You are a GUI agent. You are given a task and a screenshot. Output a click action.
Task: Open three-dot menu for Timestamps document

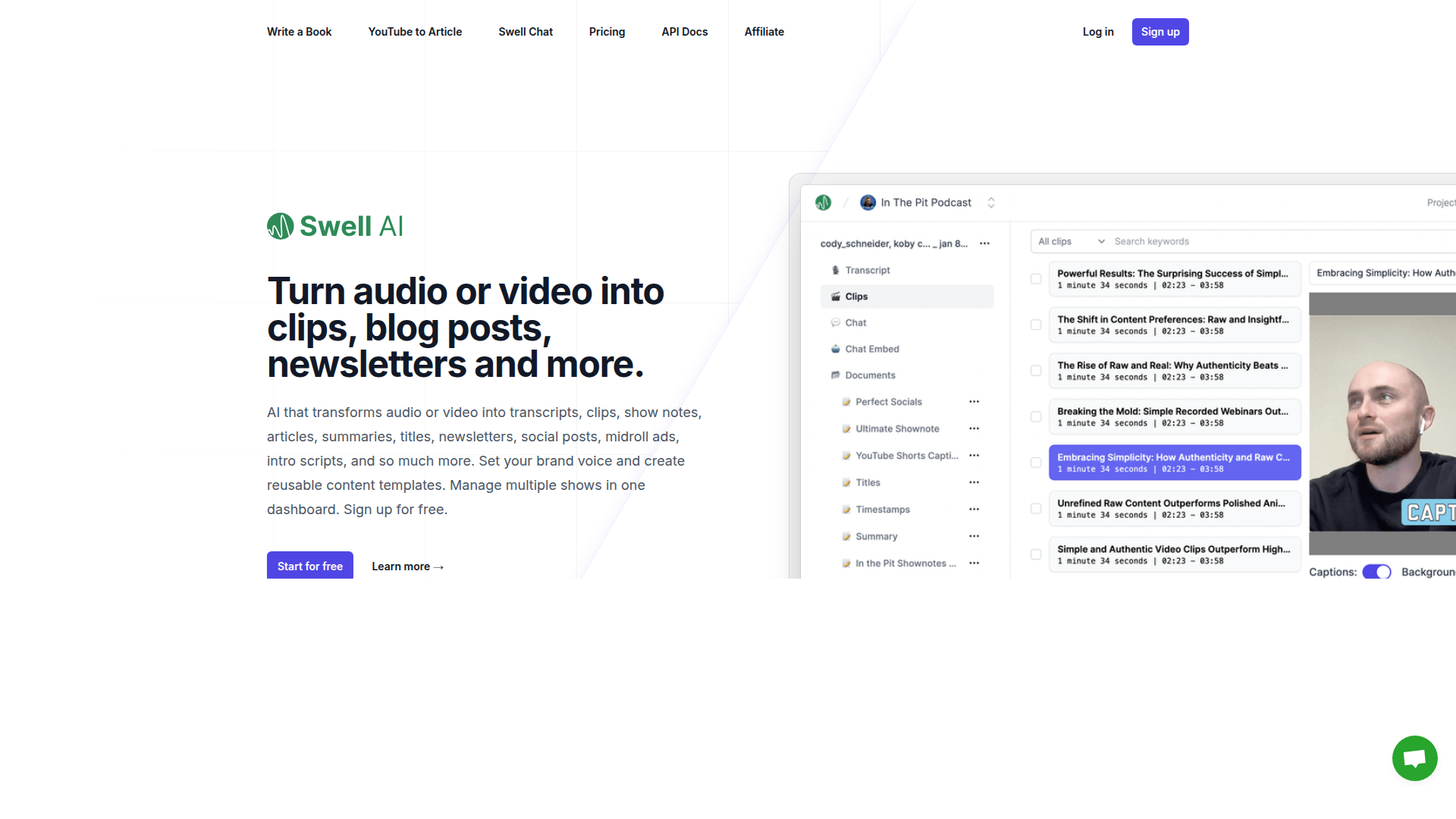974,510
